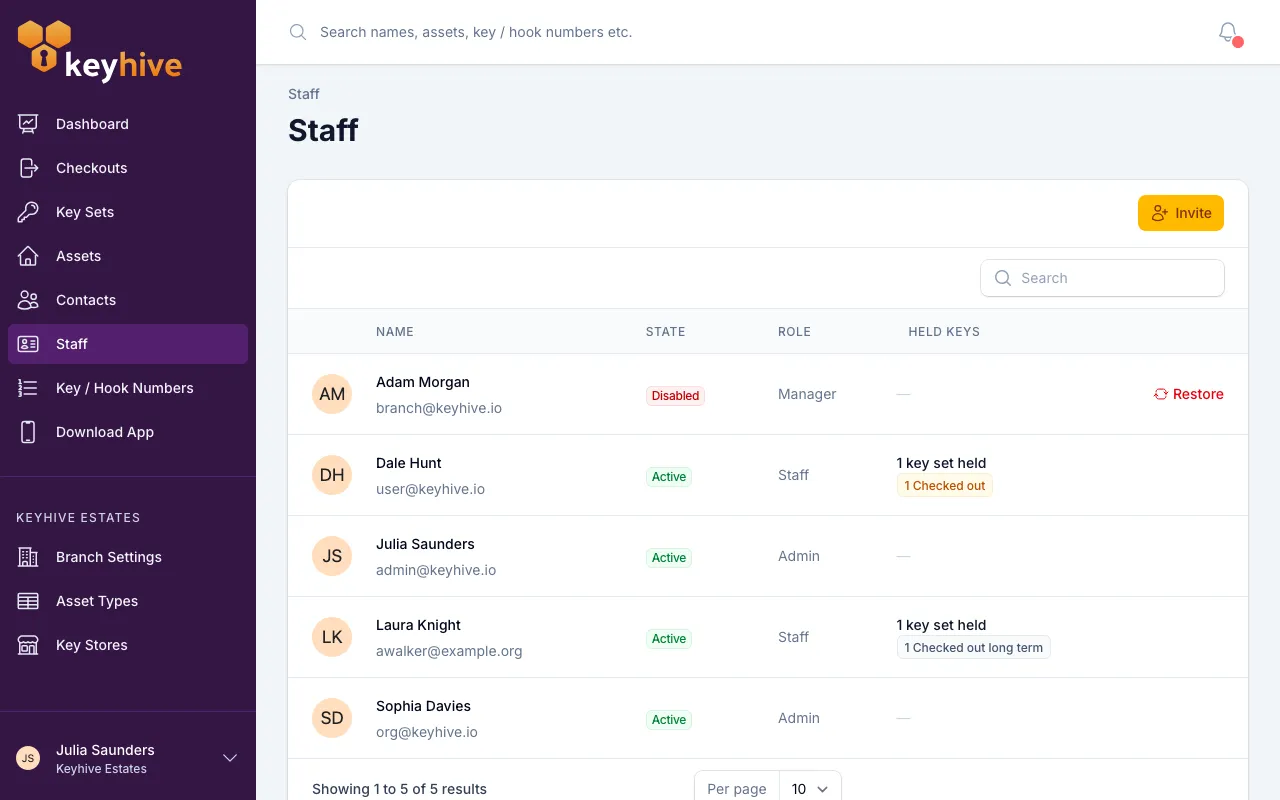The width and height of the screenshot is (1280, 800).
Task: Click the ROLE column header
Action: 794,331
